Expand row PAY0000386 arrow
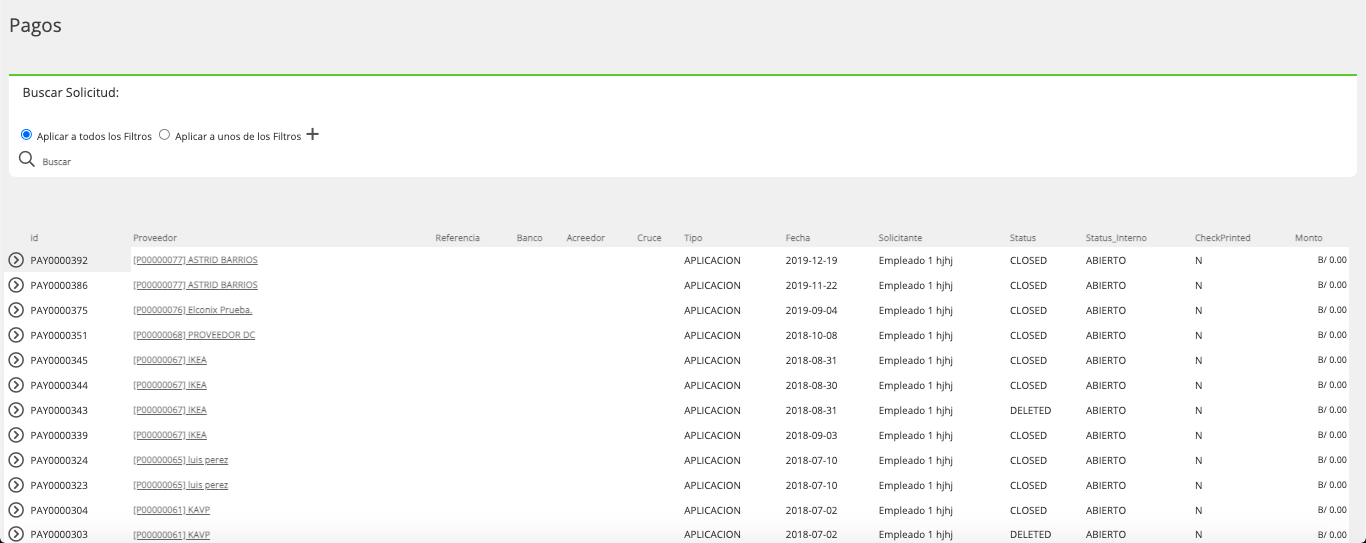The height and width of the screenshot is (543, 1366). 16,285
